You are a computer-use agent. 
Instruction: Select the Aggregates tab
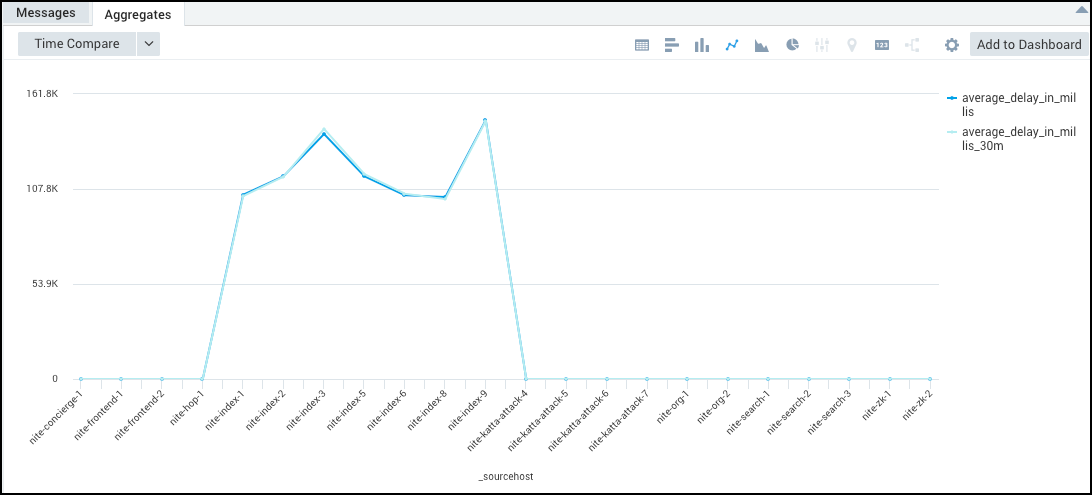pos(138,15)
